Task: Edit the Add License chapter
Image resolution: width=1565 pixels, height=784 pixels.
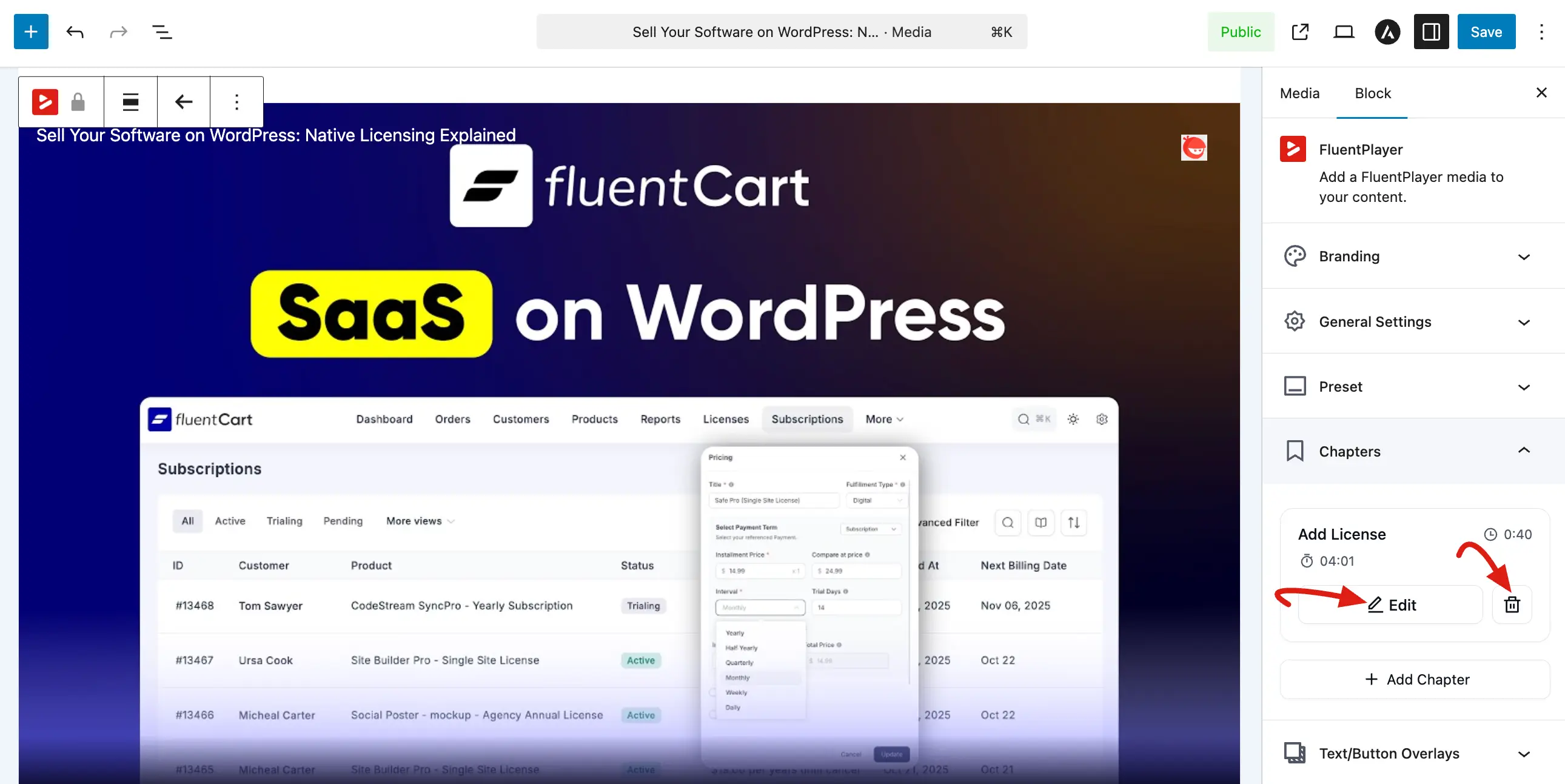Action: [1390, 605]
